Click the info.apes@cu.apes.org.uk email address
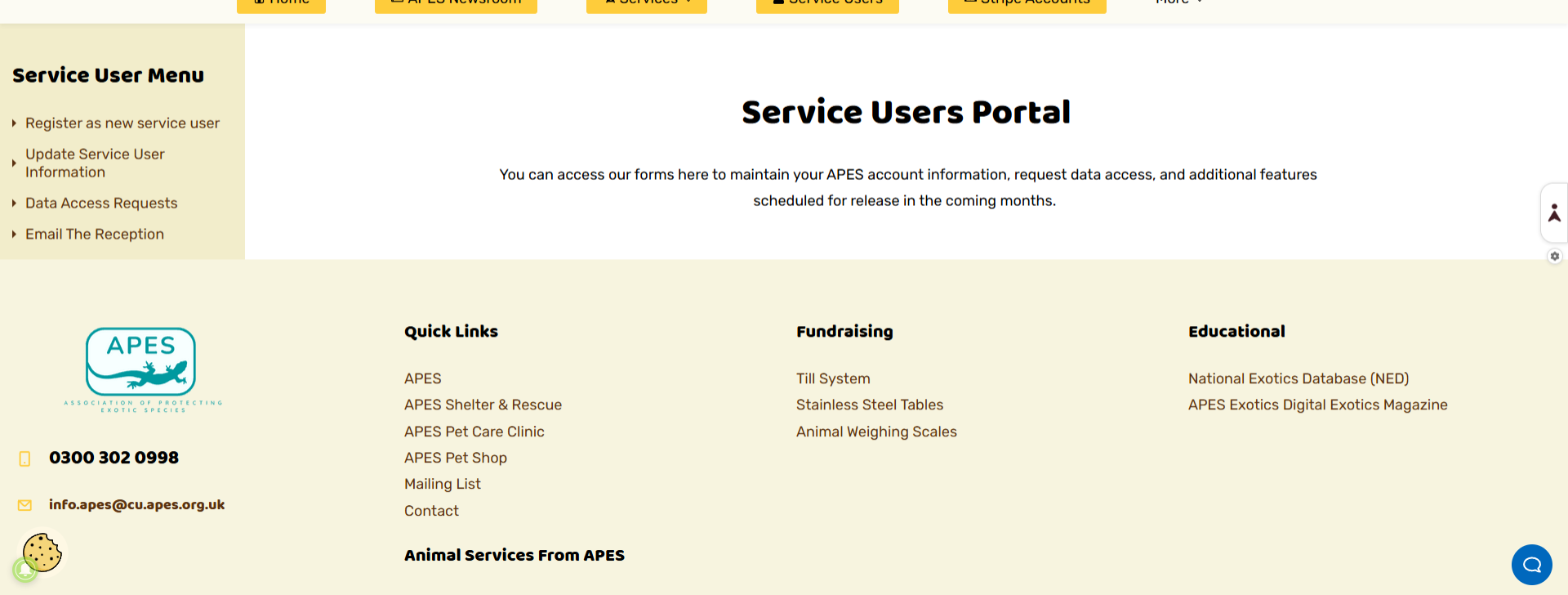 (x=136, y=505)
